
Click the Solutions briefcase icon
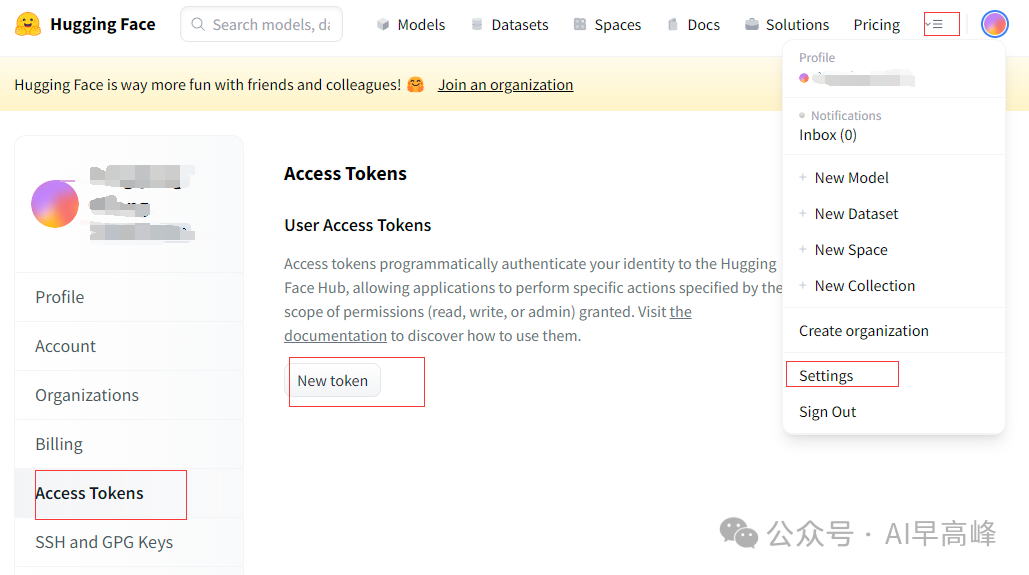[752, 24]
